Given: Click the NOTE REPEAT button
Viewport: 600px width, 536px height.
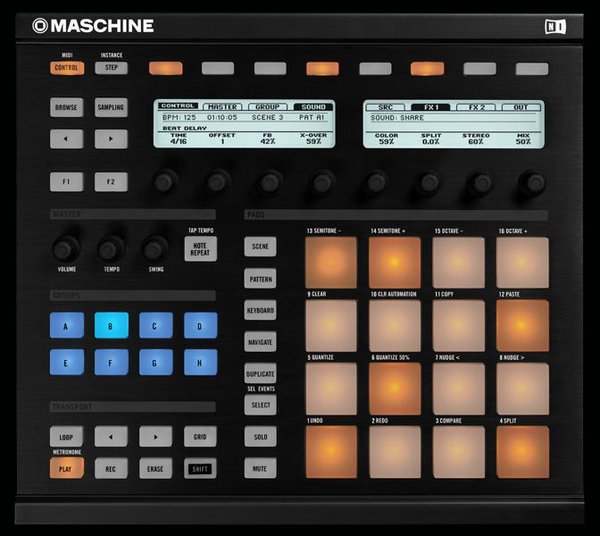Looking at the screenshot, I should click(200, 249).
